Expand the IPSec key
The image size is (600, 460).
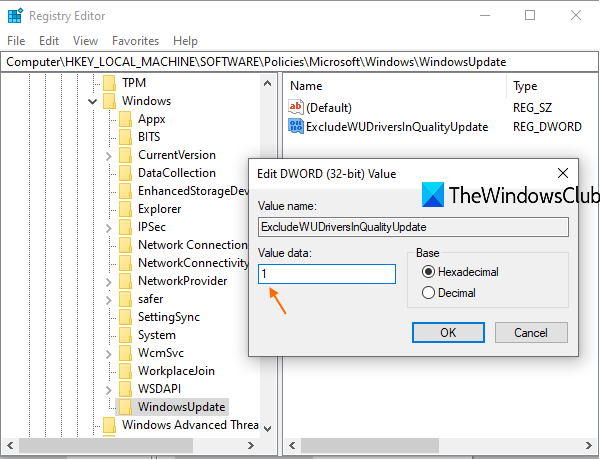pos(109,228)
